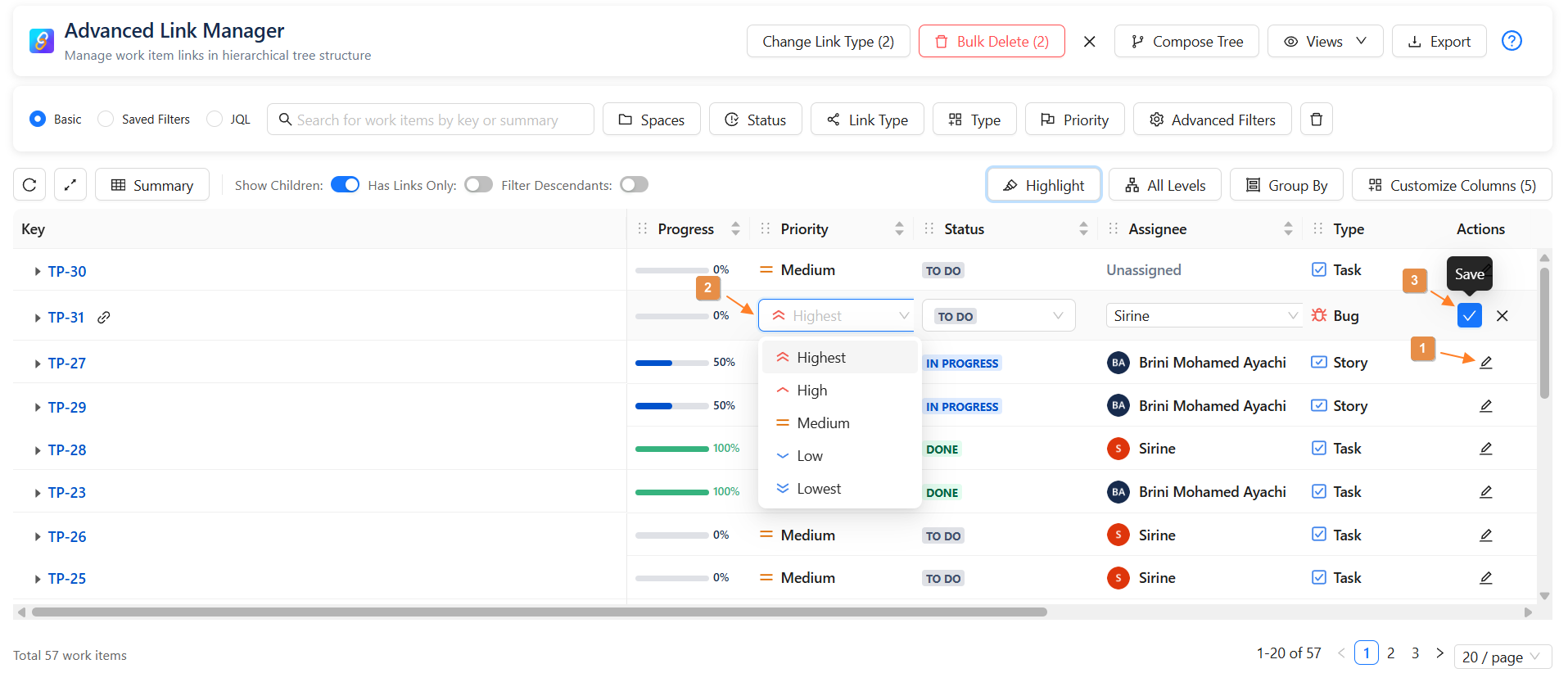The height and width of the screenshot is (682, 1568).
Task: Click the Bulk Delete (2) button
Action: (x=991, y=42)
